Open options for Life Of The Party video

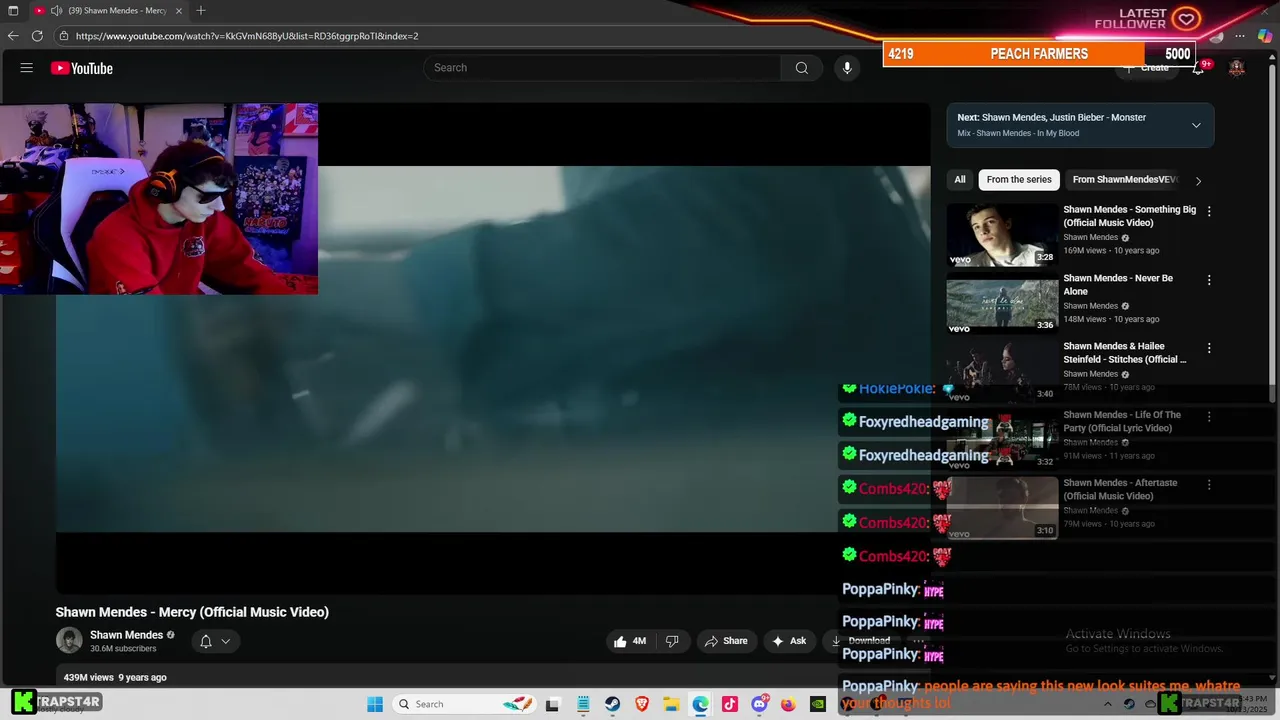(x=1209, y=416)
